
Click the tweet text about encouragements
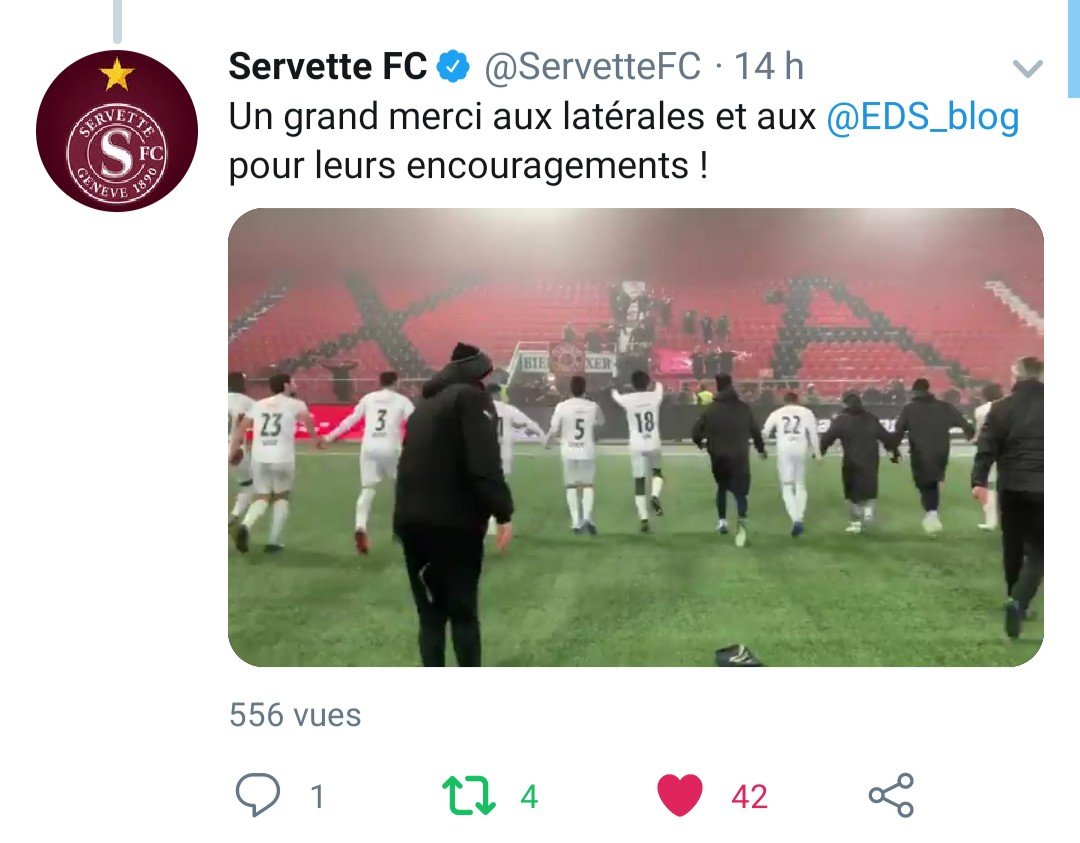point(623,141)
